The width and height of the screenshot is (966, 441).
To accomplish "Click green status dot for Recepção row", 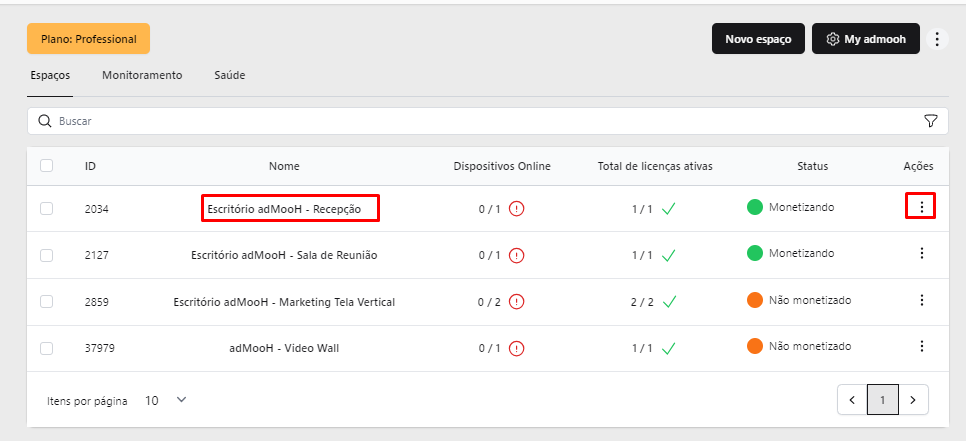I will [755, 208].
